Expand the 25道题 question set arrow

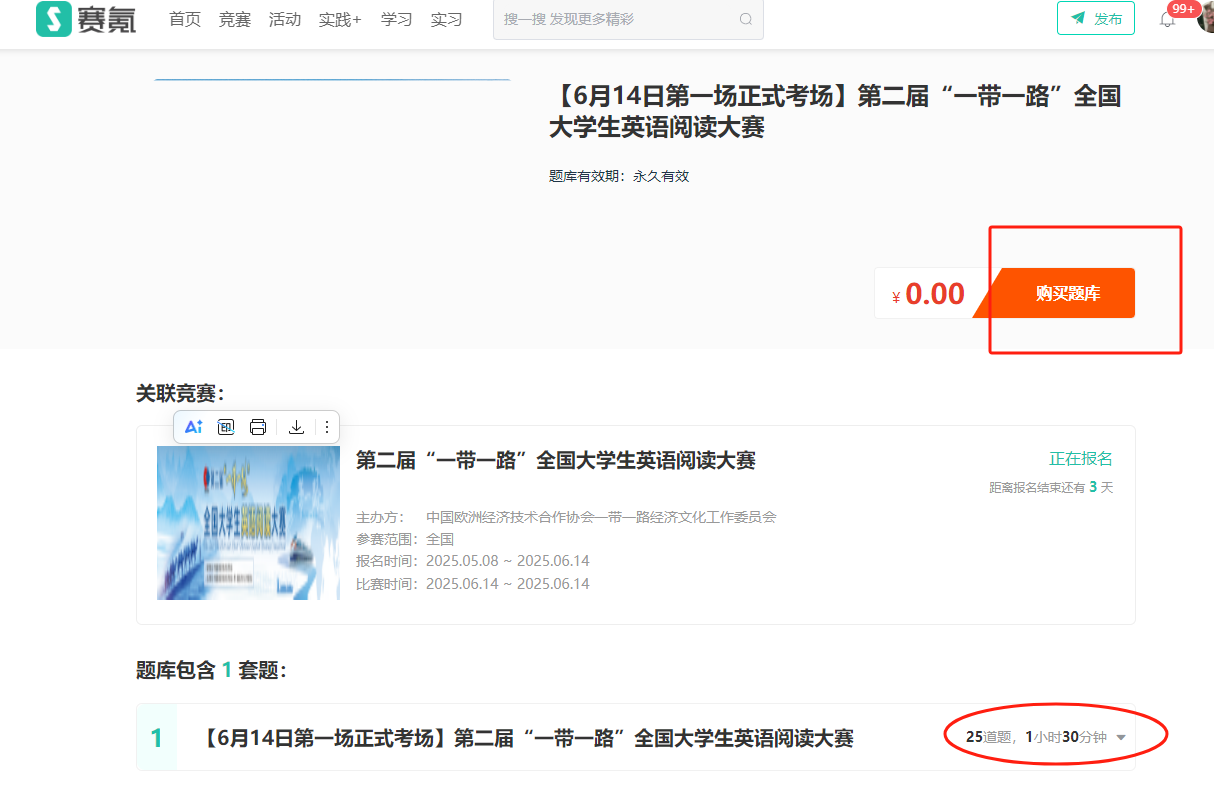point(1121,737)
